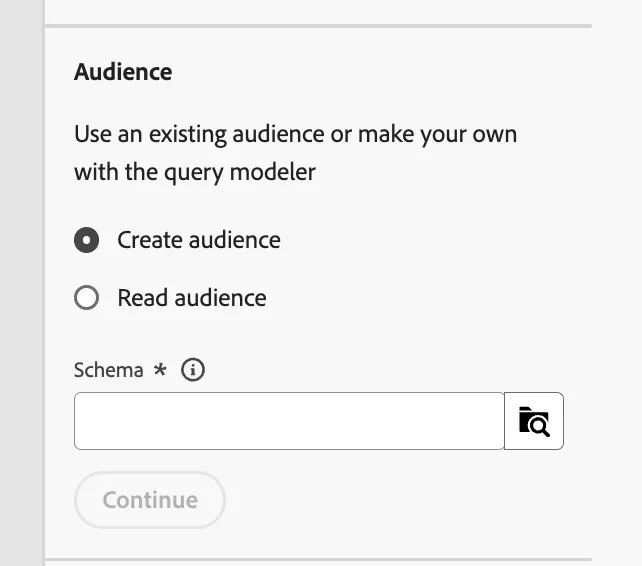Image resolution: width=642 pixels, height=566 pixels.
Task: Click the 'Use an existing audience' description
Action: click(295, 152)
